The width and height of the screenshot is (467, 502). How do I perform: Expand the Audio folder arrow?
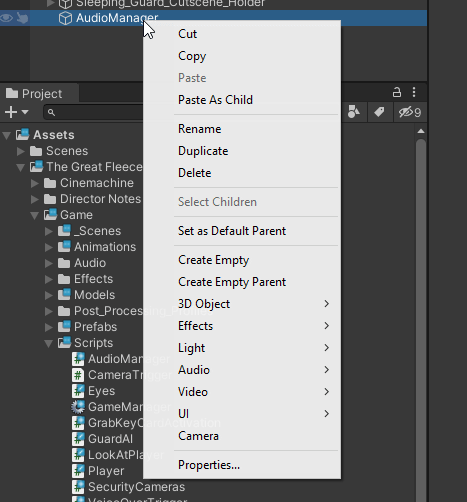(x=49, y=263)
